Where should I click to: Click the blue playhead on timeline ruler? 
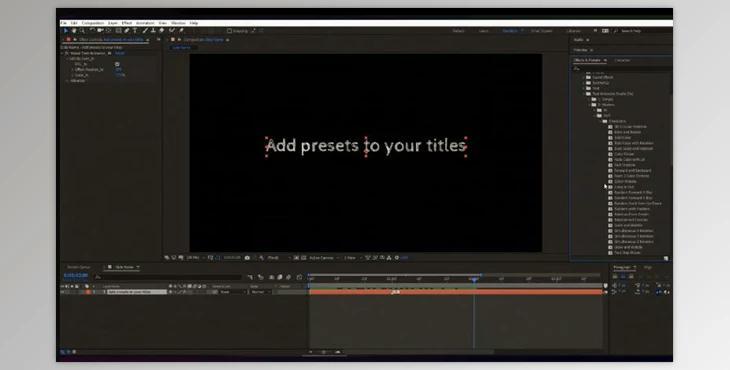pos(474,279)
